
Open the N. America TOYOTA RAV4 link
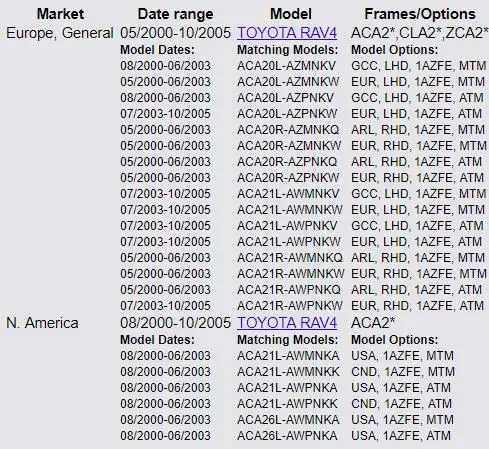point(287,323)
